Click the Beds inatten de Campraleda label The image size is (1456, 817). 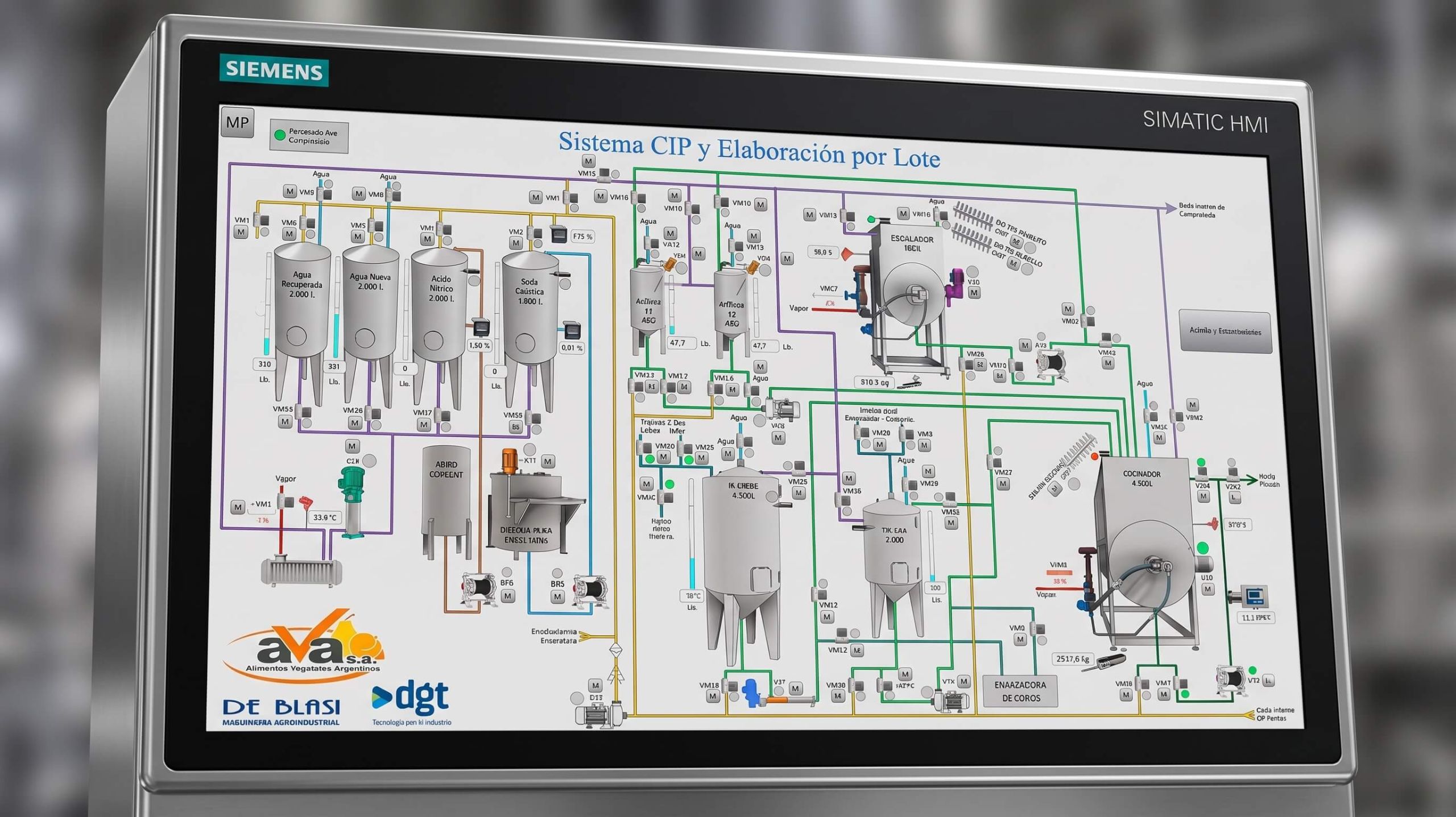(x=1201, y=210)
